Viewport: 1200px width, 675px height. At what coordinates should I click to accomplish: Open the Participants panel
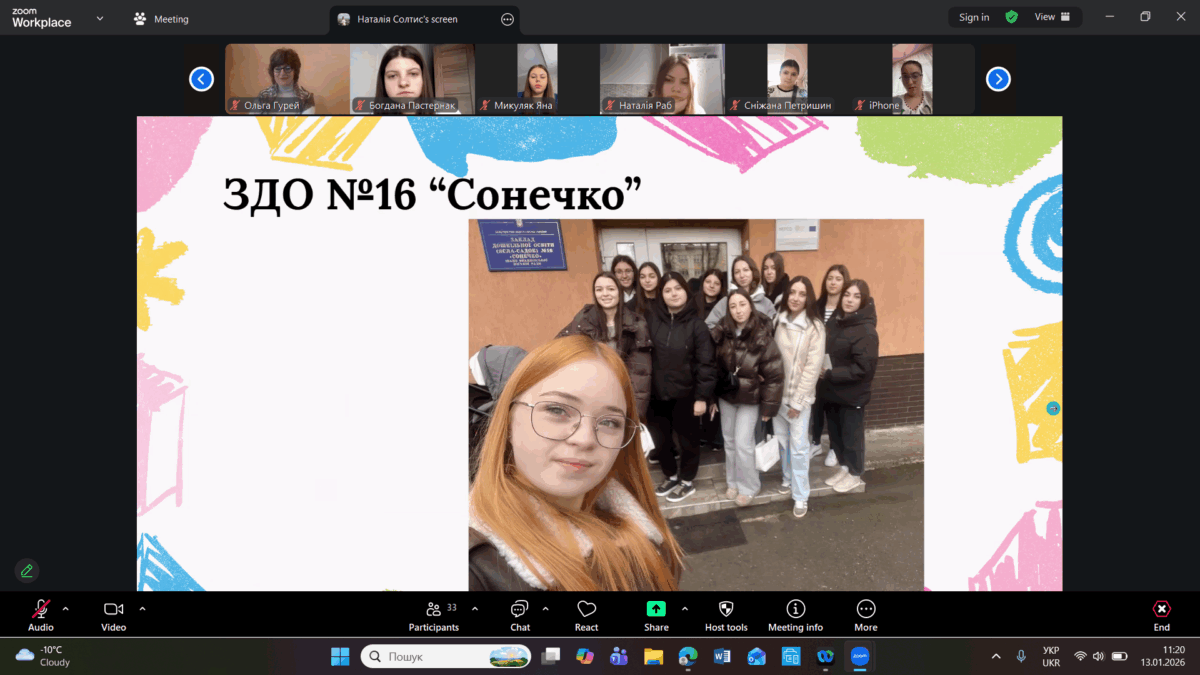(433, 614)
